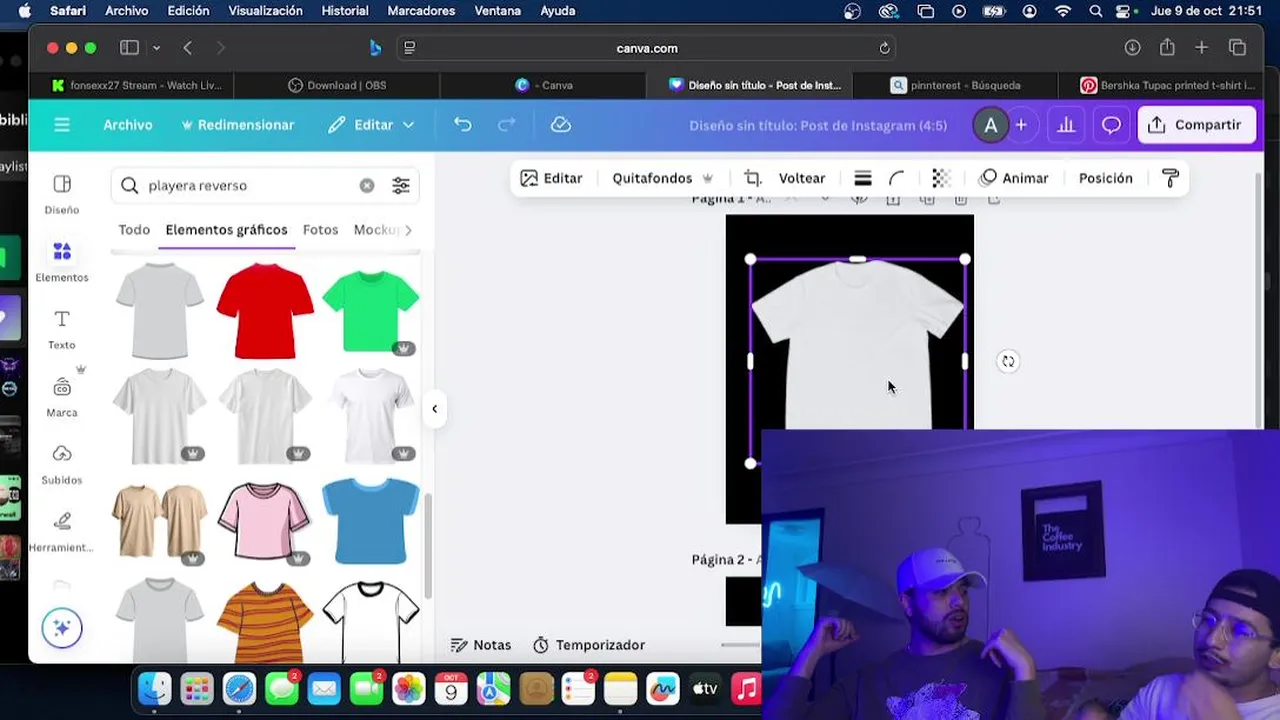1280x720 pixels.
Task: Adjust the corner rounding option
Action: click(x=897, y=178)
